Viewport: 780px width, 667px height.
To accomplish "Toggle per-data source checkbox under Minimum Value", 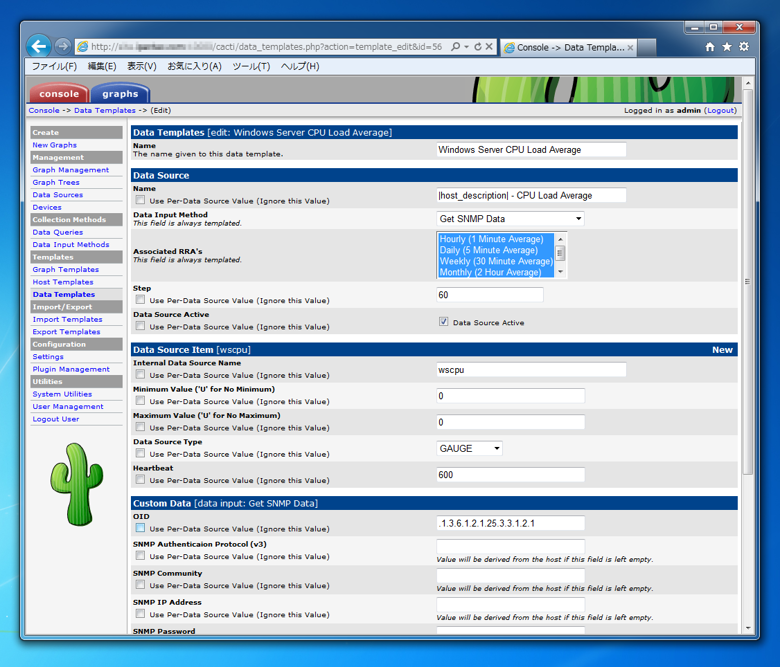I will [x=140, y=400].
